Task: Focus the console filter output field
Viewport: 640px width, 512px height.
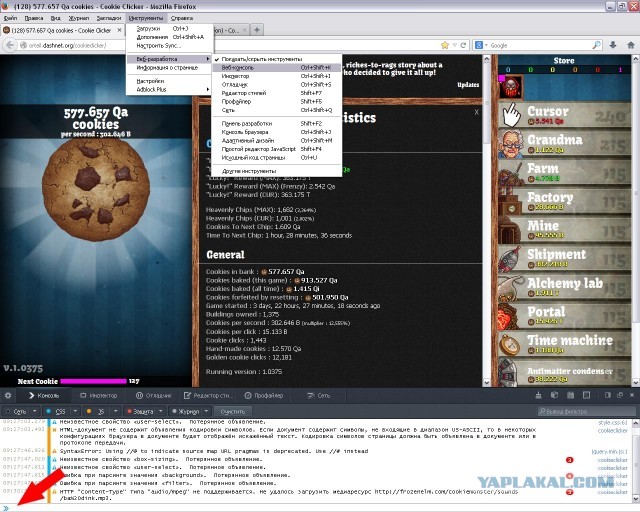Action: click(x=585, y=411)
